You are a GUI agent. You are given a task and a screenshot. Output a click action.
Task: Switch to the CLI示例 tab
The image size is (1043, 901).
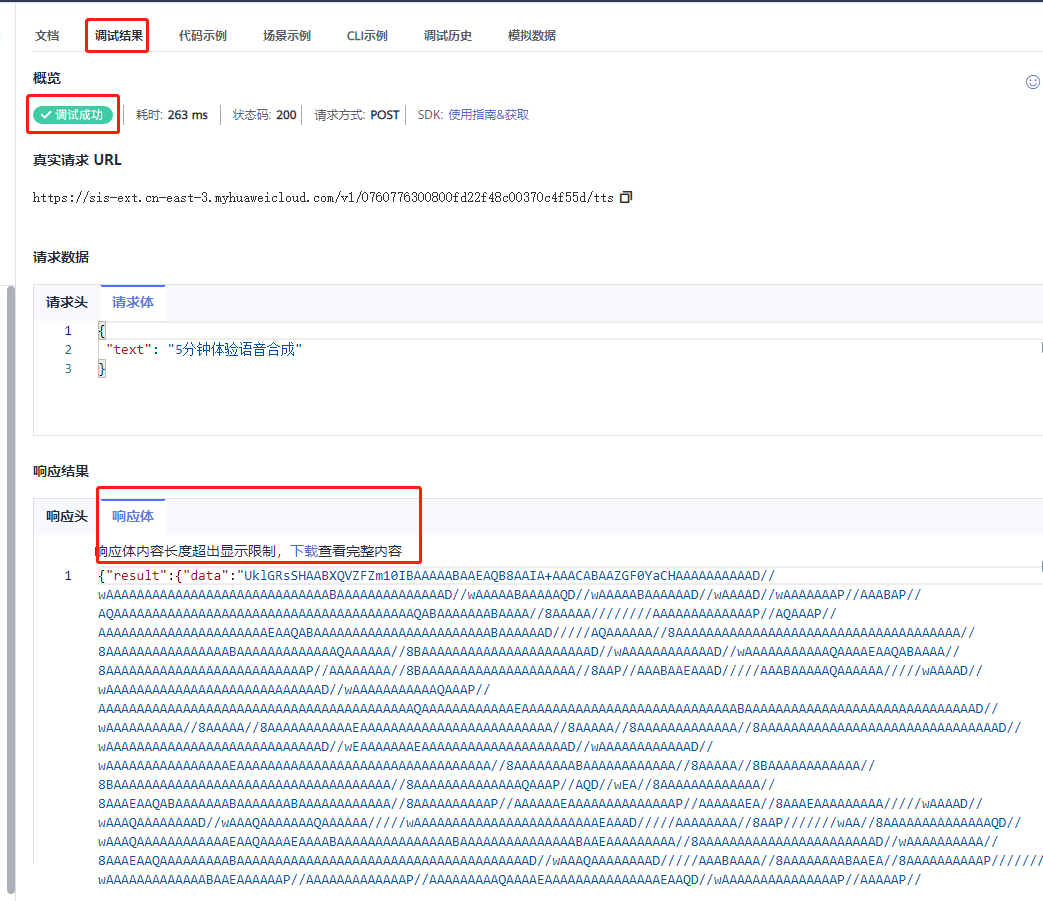pos(367,35)
